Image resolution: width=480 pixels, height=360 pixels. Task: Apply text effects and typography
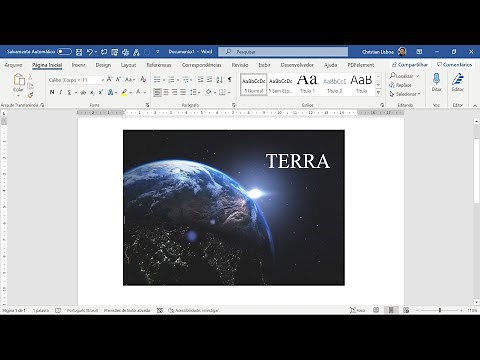coord(110,92)
